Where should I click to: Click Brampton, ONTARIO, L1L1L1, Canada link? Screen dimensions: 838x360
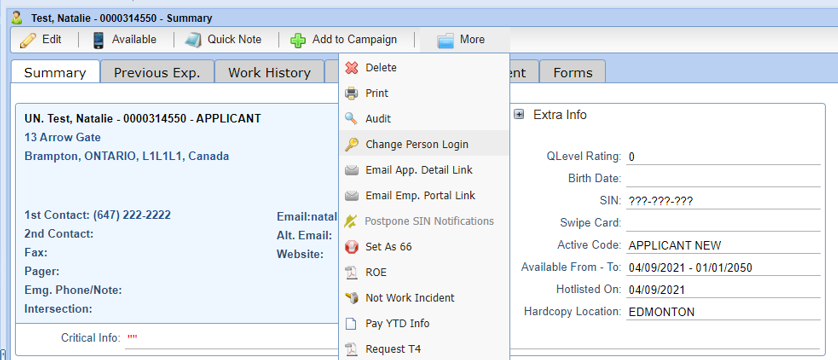tap(127, 156)
